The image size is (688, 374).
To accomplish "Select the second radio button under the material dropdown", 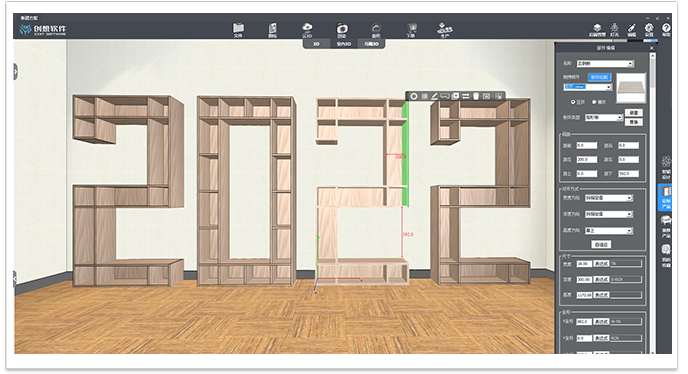I will 594,102.
